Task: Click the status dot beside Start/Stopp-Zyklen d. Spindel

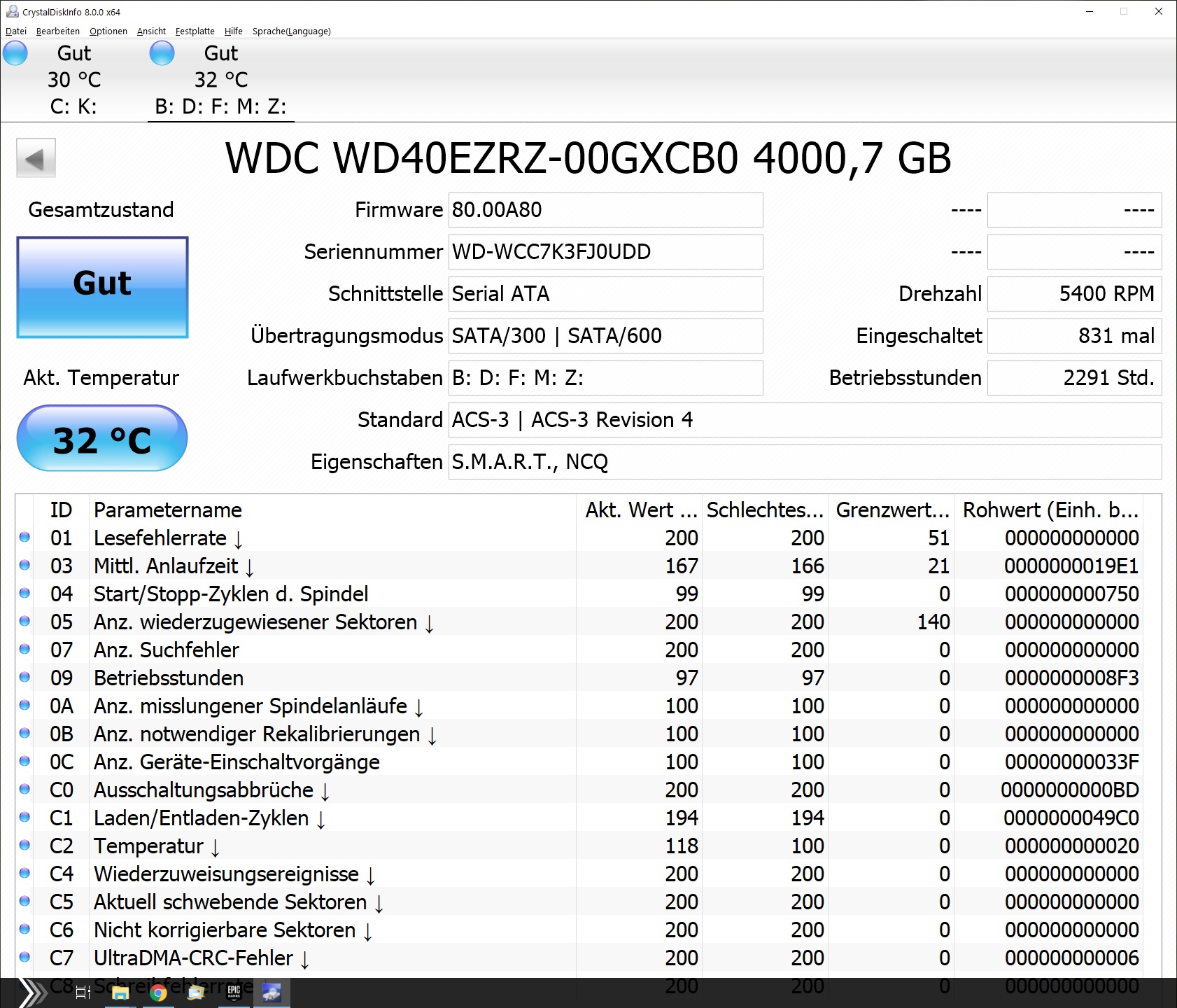Action: point(24,593)
